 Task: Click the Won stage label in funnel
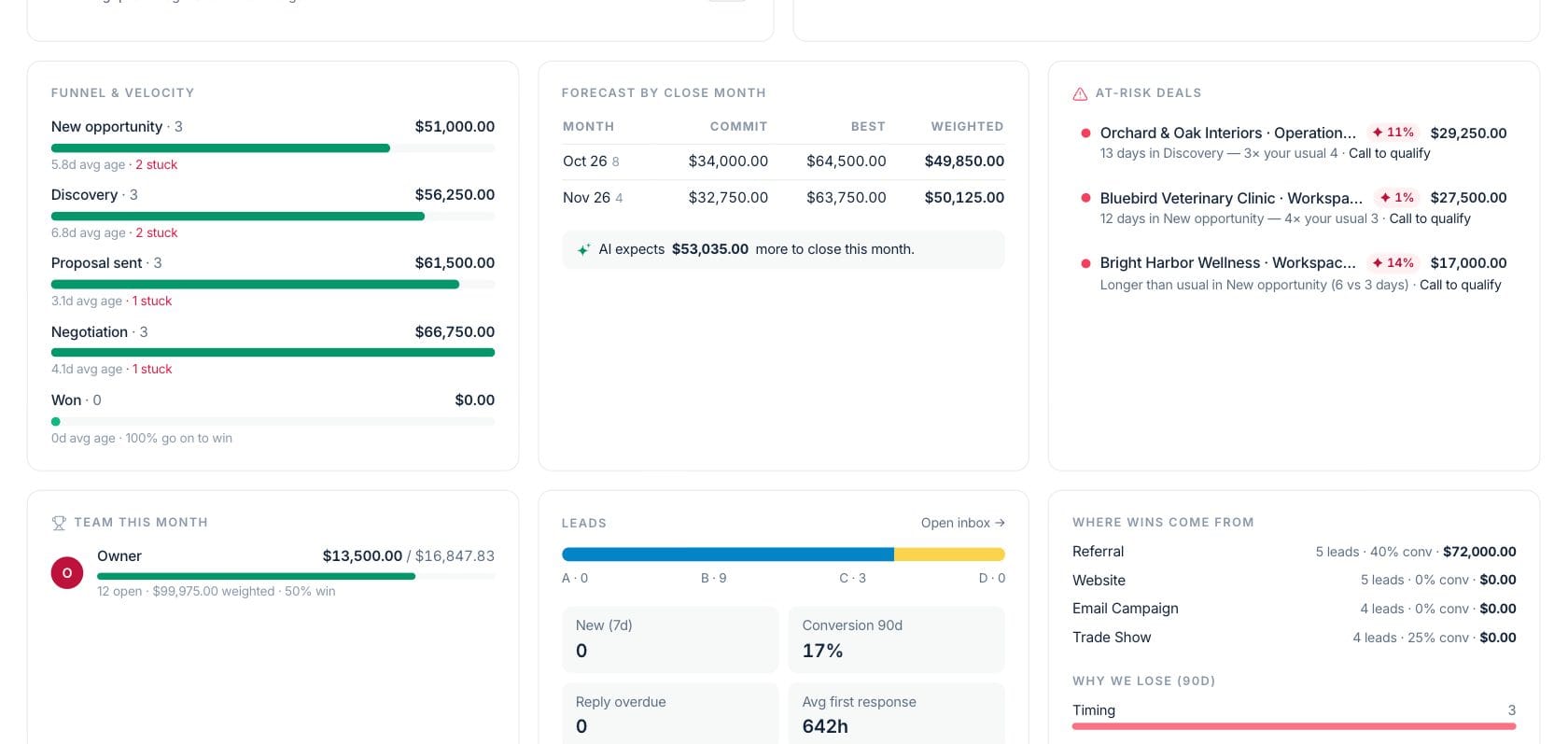[x=66, y=400]
